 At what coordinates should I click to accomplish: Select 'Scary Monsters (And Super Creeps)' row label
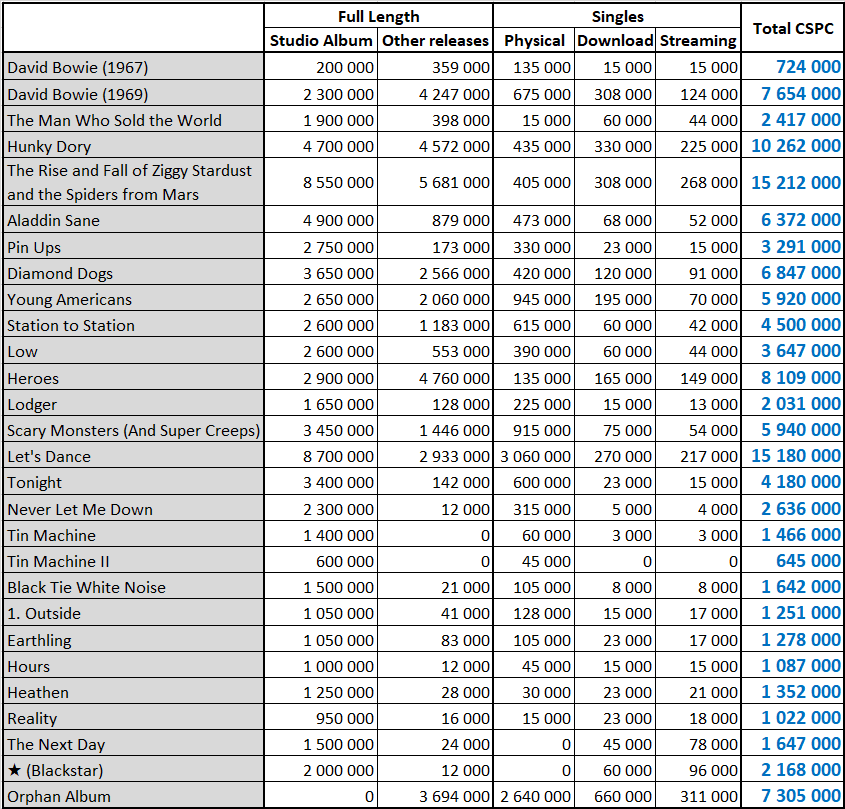(133, 431)
